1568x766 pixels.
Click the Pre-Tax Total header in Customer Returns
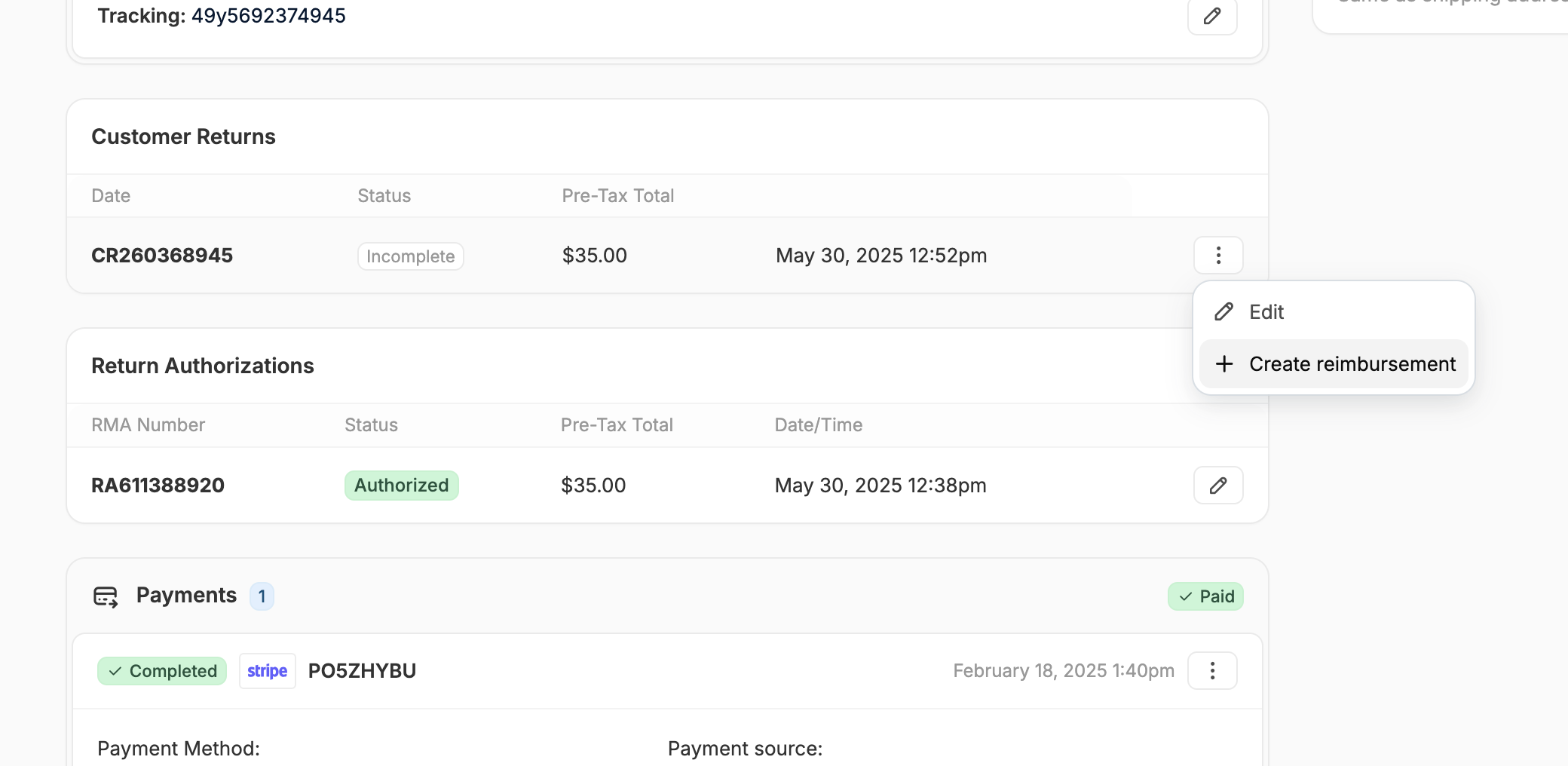pos(617,196)
